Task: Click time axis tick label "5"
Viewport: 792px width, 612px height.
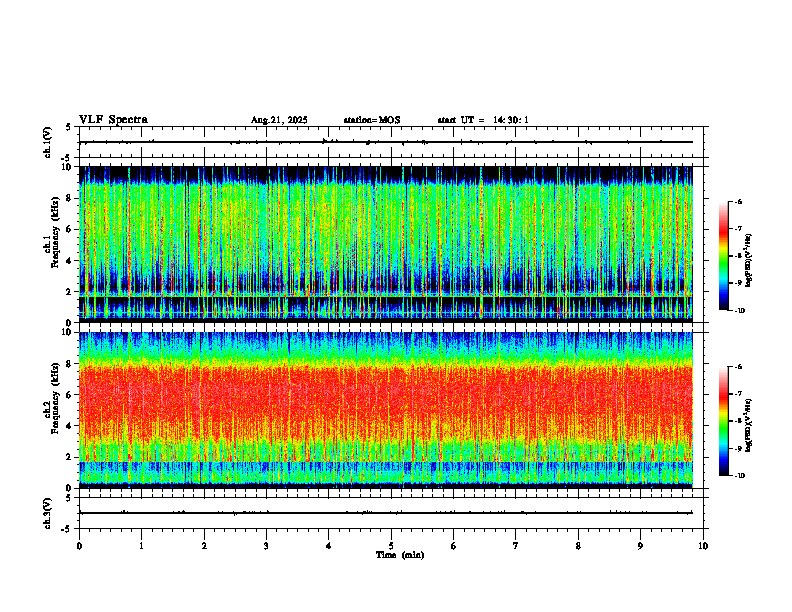Action: click(391, 546)
